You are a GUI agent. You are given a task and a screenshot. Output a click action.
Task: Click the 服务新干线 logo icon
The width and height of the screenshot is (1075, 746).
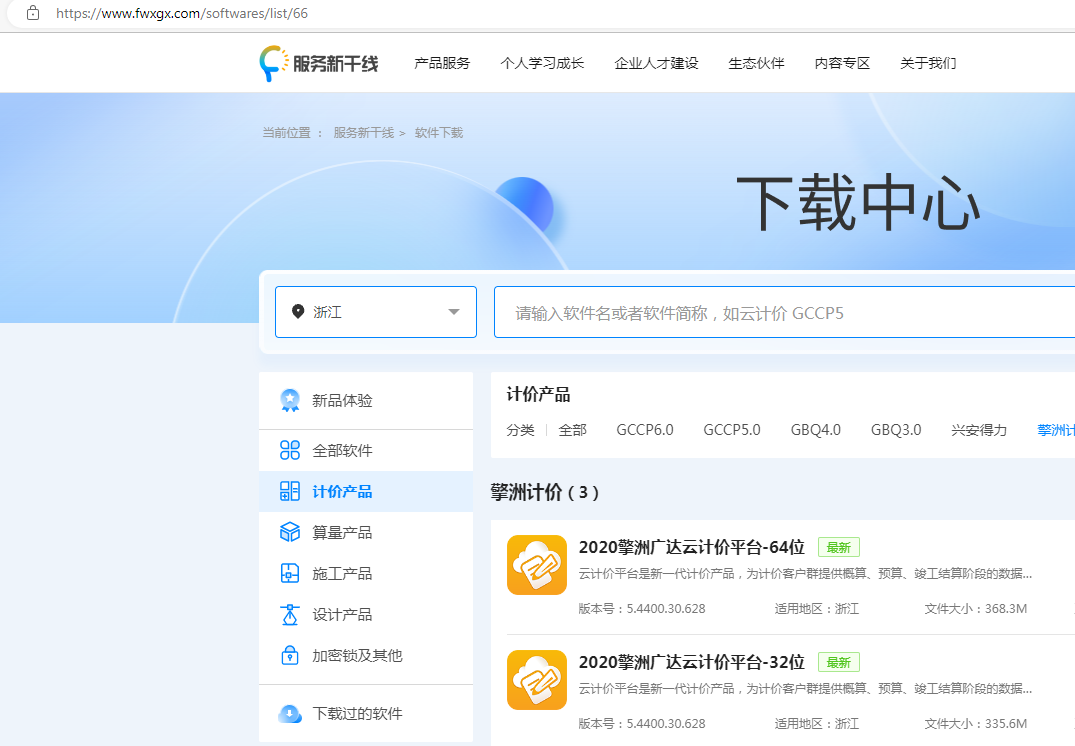point(274,63)
